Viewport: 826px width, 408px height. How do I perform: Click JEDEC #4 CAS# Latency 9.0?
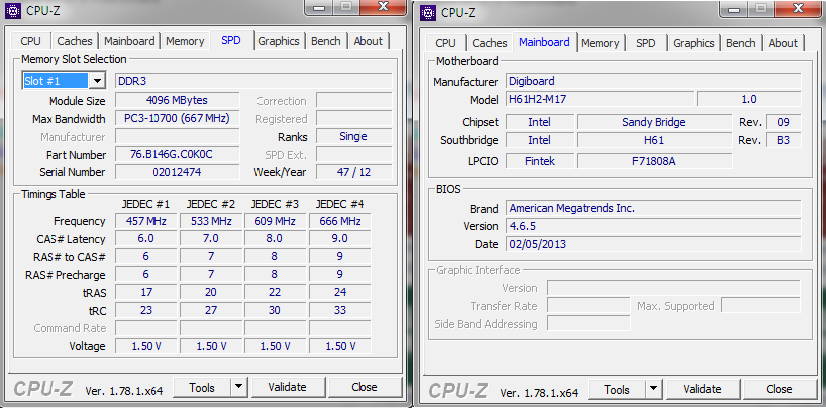pos(340,238)
